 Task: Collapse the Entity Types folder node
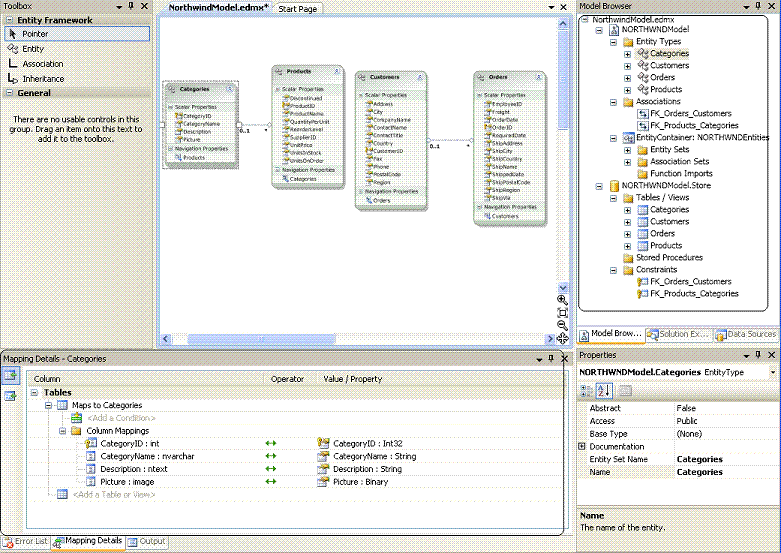[x=613, y=42]
